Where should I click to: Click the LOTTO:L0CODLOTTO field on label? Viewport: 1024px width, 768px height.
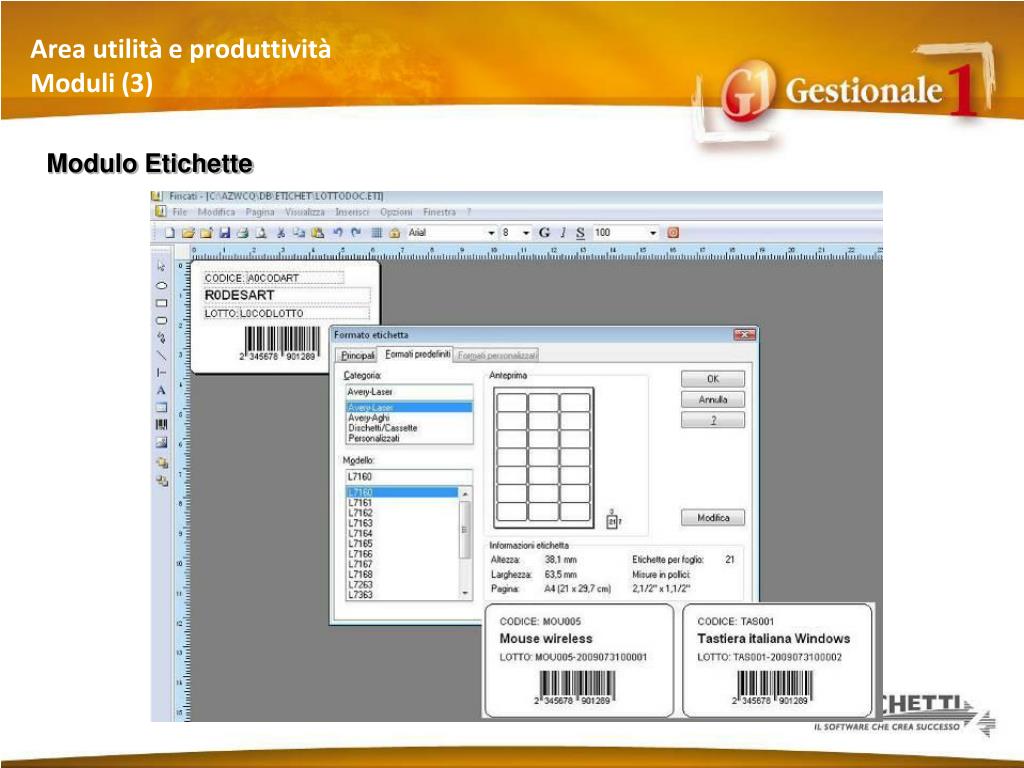(286, 313)
